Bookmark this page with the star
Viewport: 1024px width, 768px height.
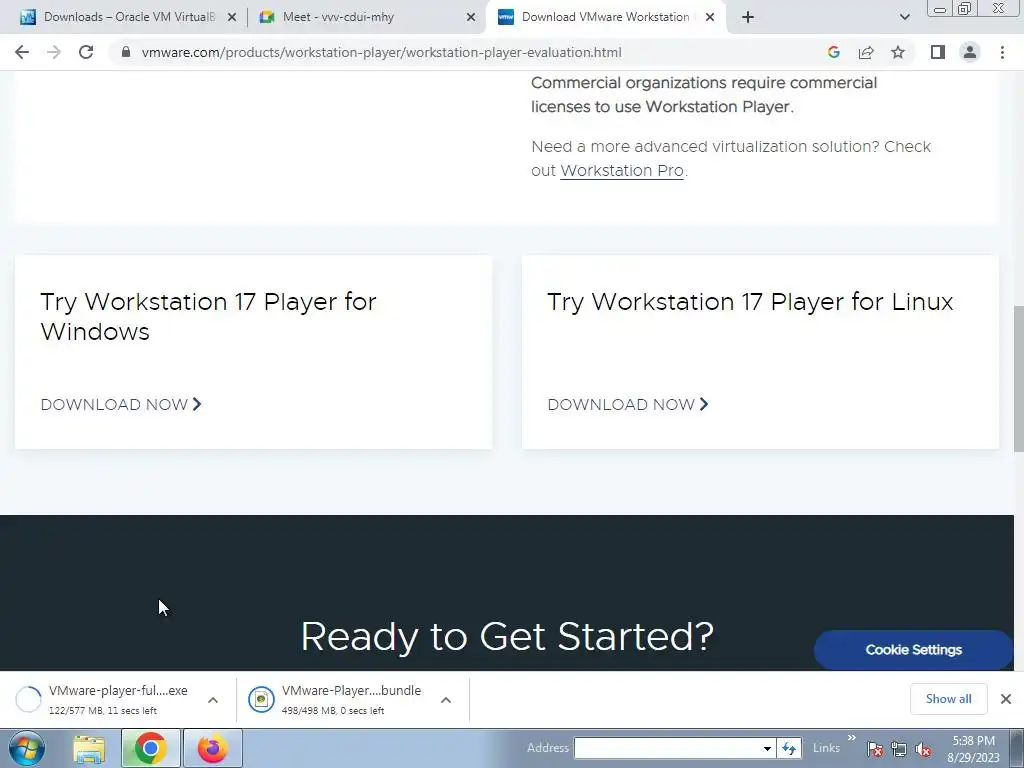coord(898,52)
